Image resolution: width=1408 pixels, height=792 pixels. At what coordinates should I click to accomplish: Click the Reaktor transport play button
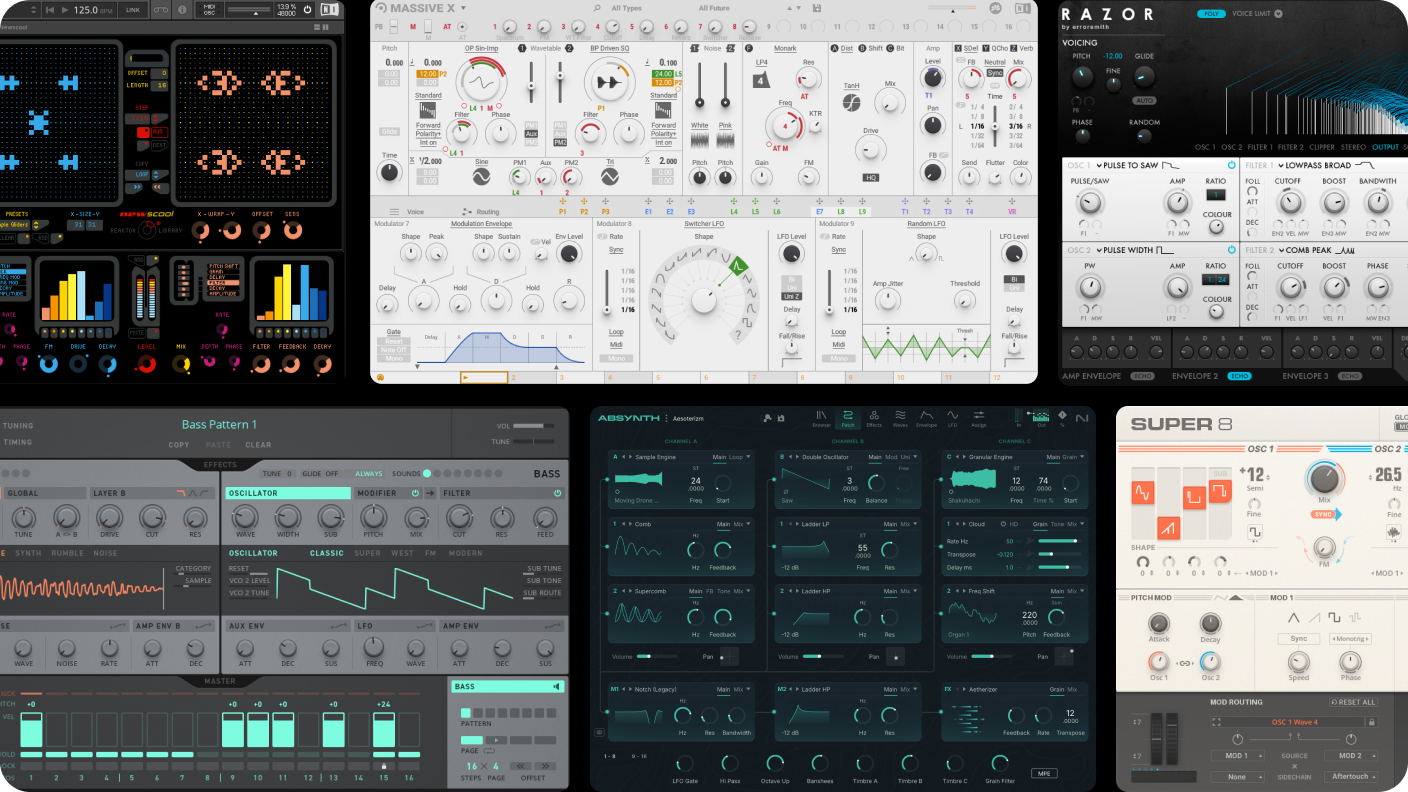pos(64,10)
